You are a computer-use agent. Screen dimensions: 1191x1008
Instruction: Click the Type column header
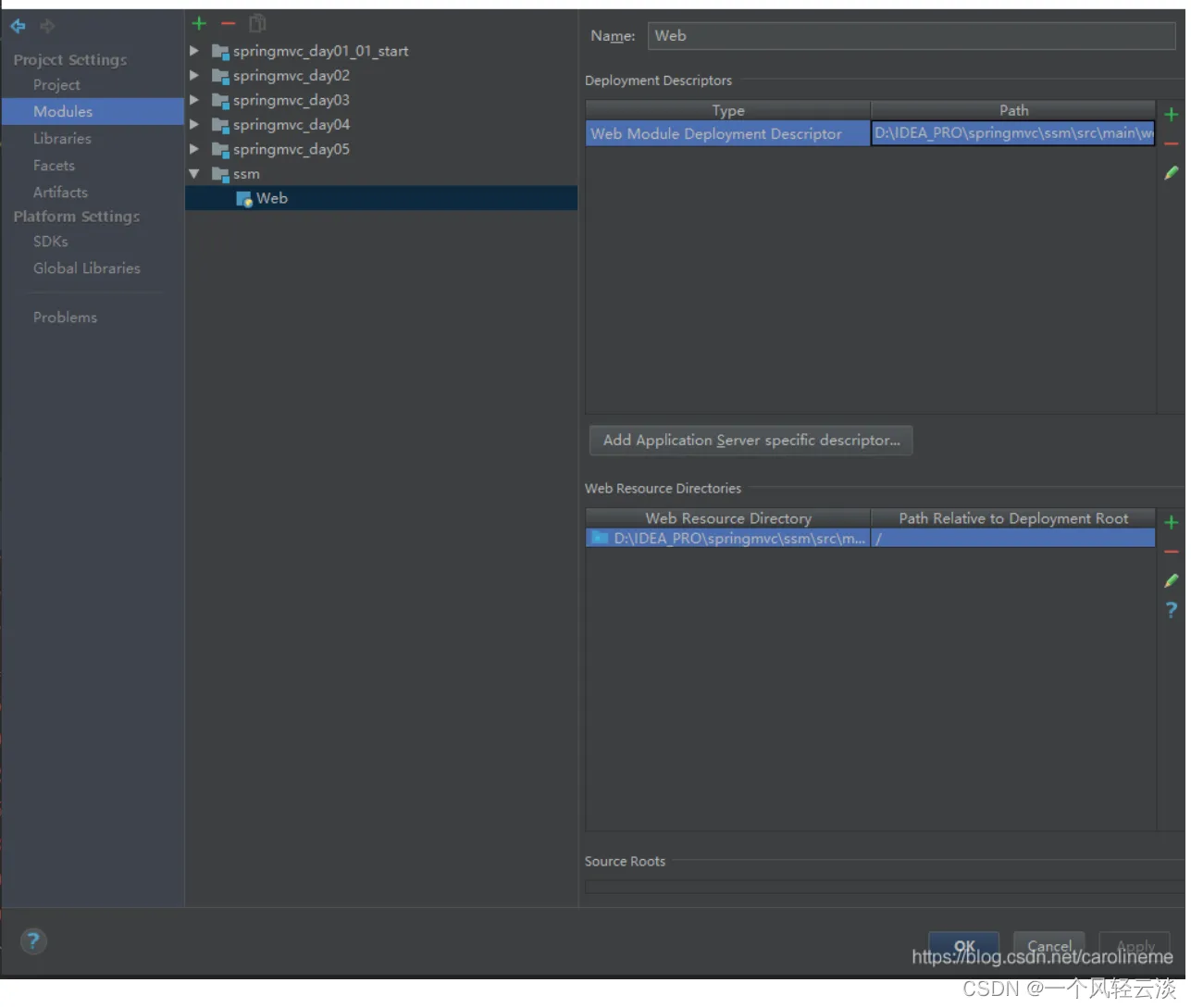[x=728, y=110]
